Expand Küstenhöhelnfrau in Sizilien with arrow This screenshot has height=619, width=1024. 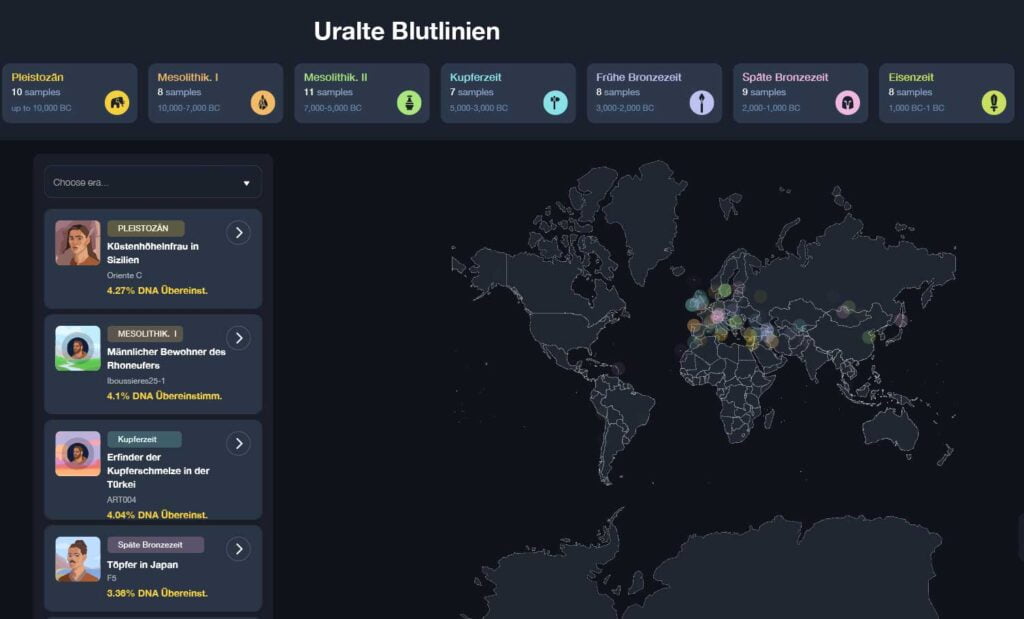[x=238, y=233]
